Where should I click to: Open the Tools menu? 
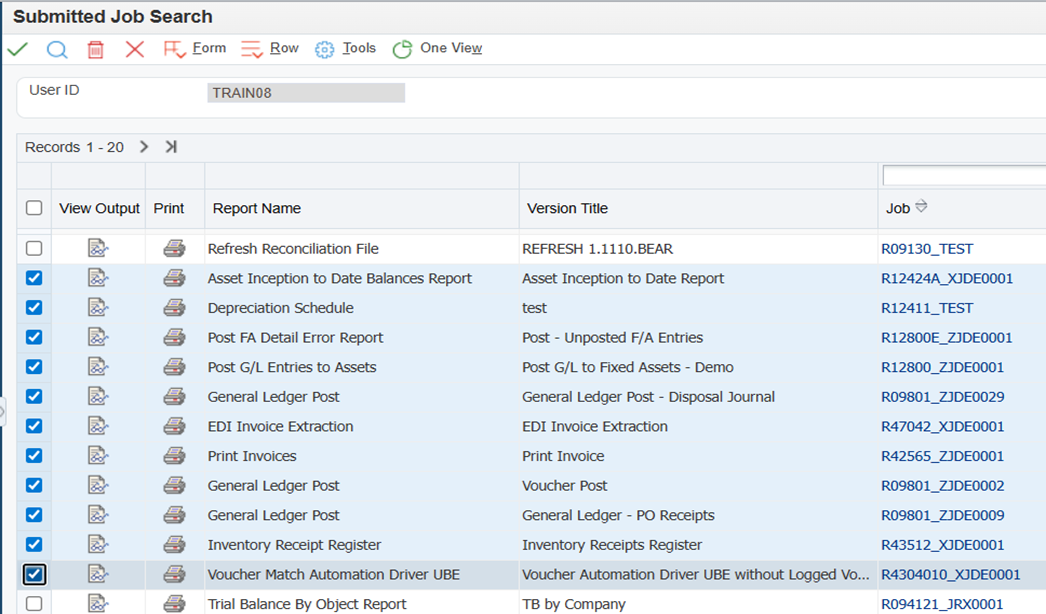click(346, 49)
